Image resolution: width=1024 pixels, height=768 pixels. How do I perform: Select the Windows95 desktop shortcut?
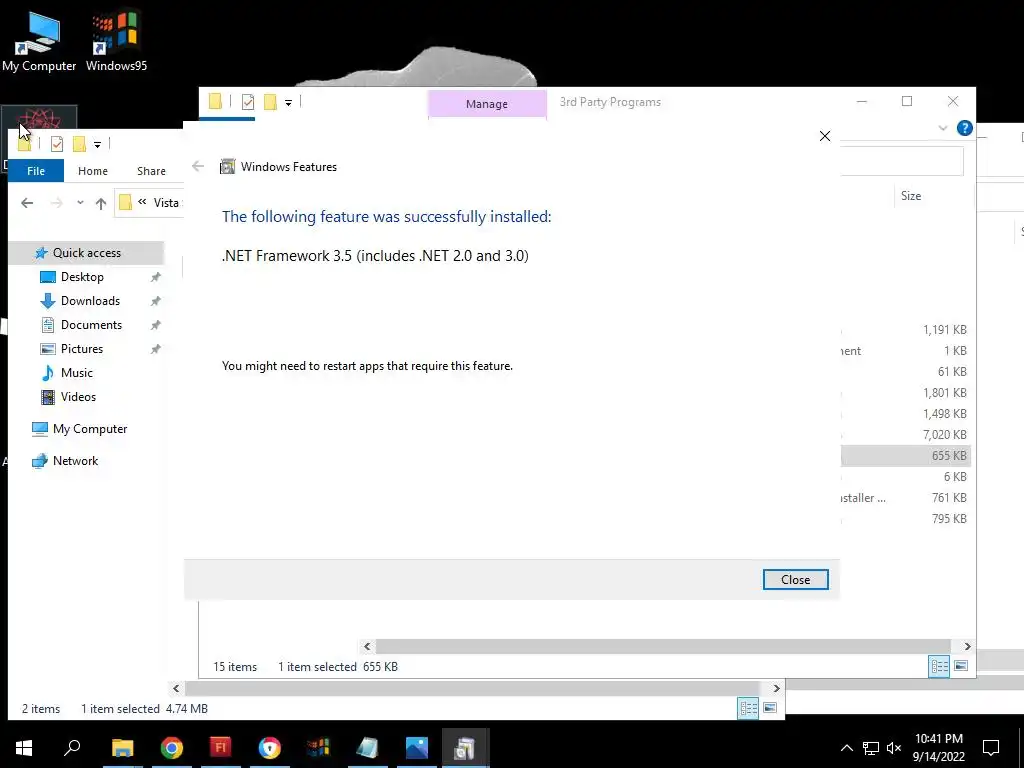(x=116, y=41)
